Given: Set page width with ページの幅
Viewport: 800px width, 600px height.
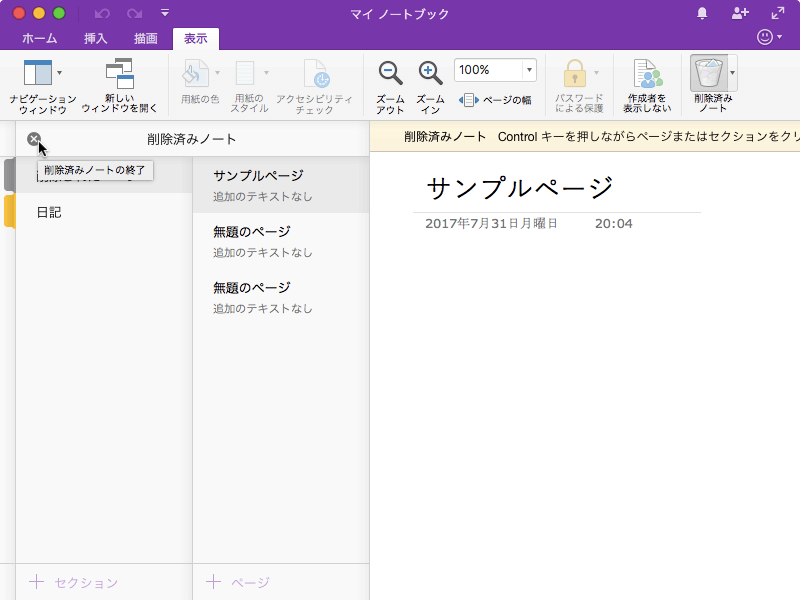Looking at the screenshot, I should [x=495, y=100].
